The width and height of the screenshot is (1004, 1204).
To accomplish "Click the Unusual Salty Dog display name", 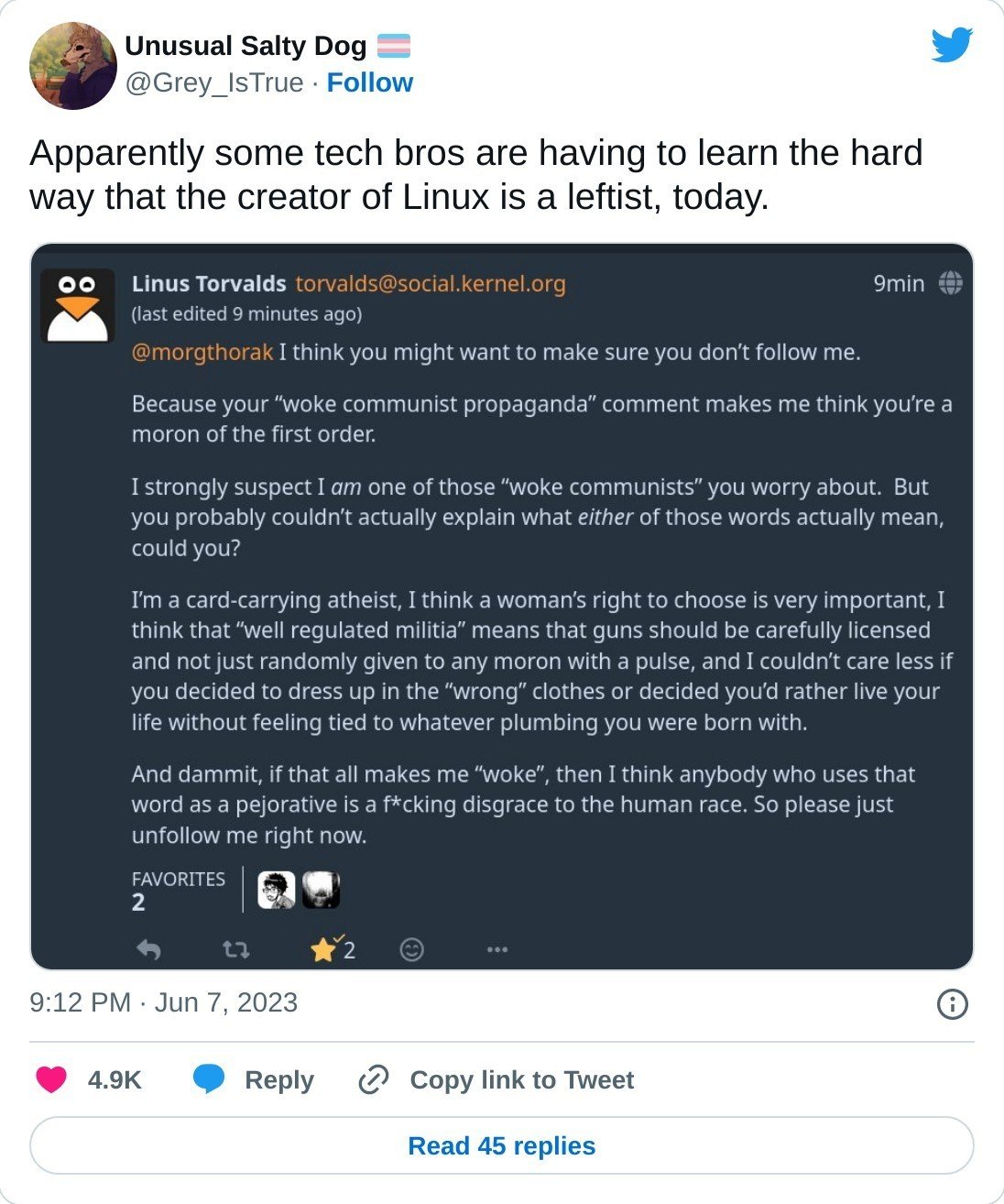I will tap(245, 45).
